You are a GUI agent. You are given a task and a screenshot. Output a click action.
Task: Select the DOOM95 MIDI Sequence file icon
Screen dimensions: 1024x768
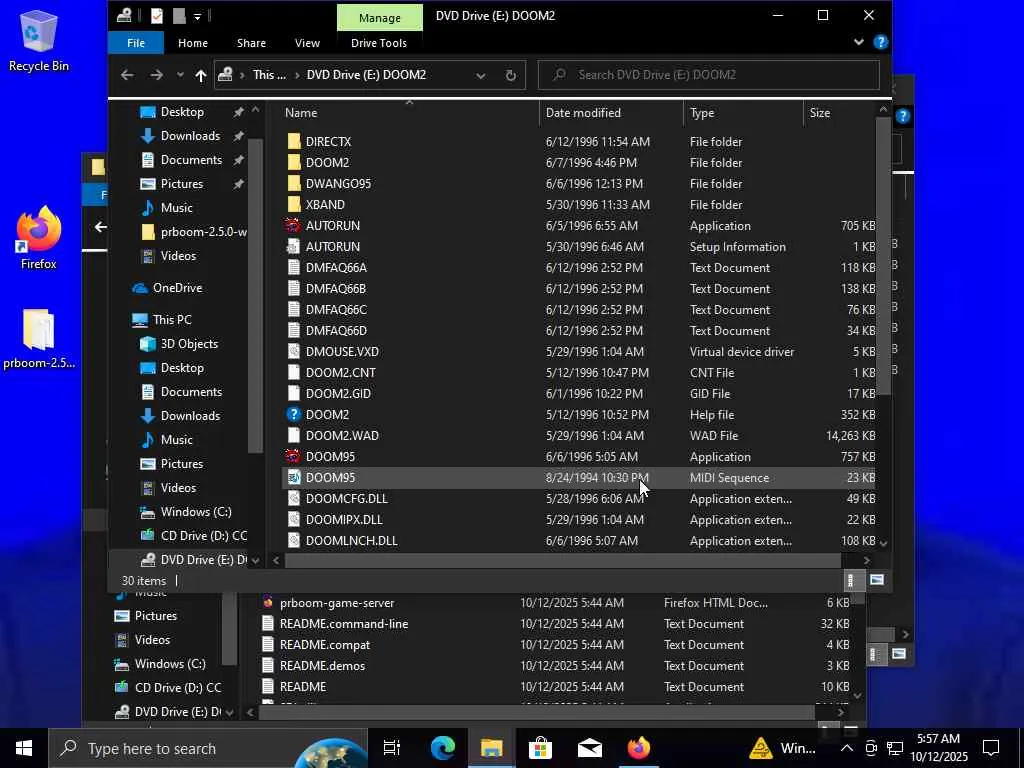(x=294, y=477)
